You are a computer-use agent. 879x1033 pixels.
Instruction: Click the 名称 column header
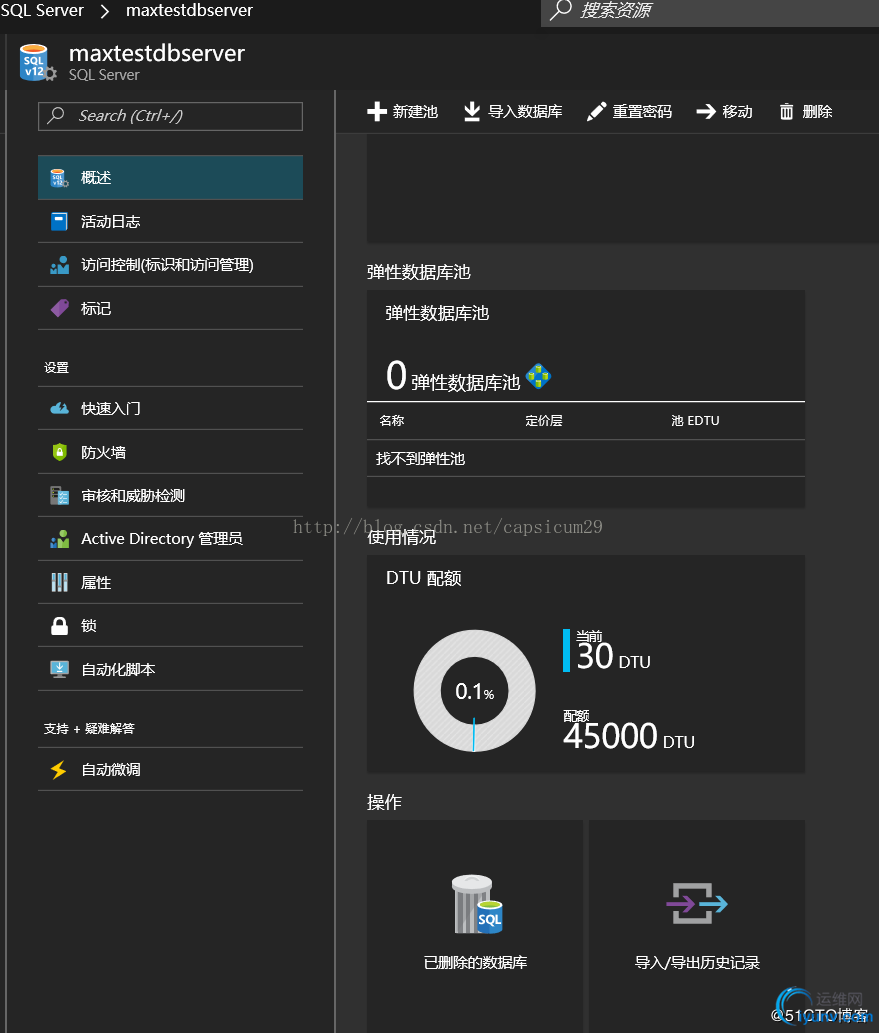click(392, 420)
